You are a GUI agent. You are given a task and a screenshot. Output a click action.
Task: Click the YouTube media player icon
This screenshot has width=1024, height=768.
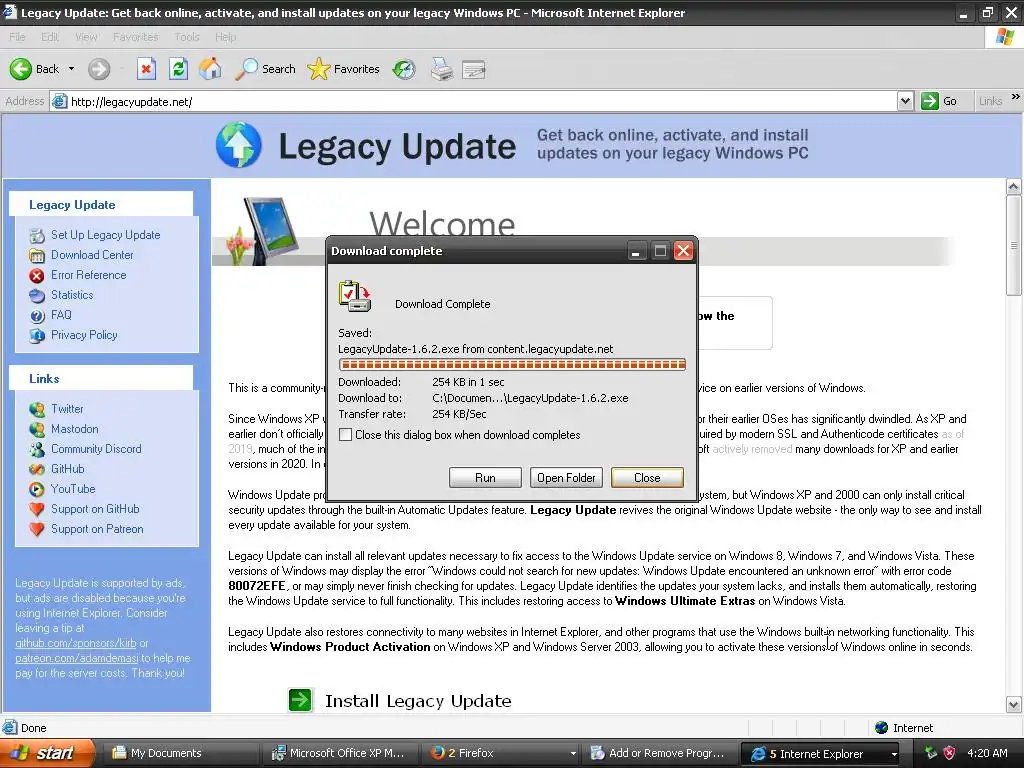pyautogui.click(x=37, y=489)
